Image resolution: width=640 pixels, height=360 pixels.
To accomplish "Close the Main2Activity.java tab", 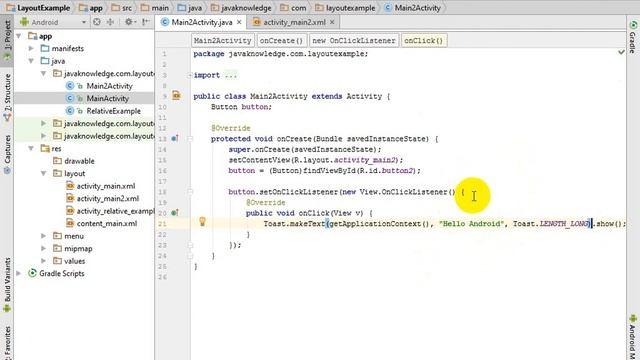I will pyautogui.click(x=240, y=22).
